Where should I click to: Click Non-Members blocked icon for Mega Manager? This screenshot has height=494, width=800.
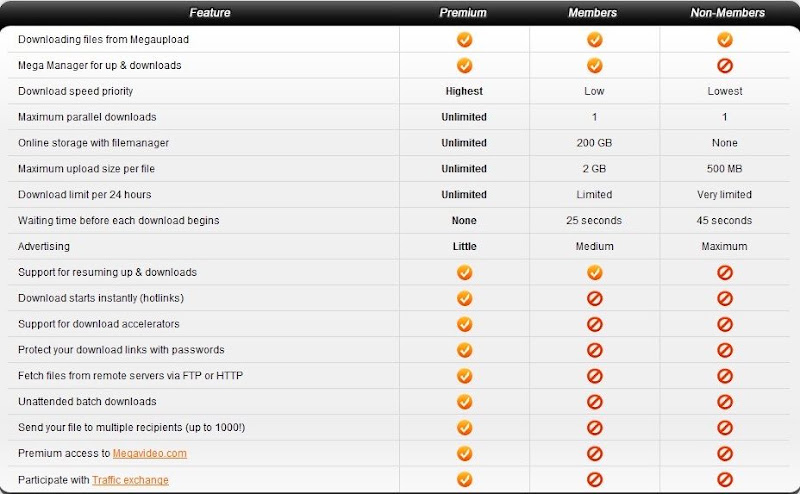point(724,65)
